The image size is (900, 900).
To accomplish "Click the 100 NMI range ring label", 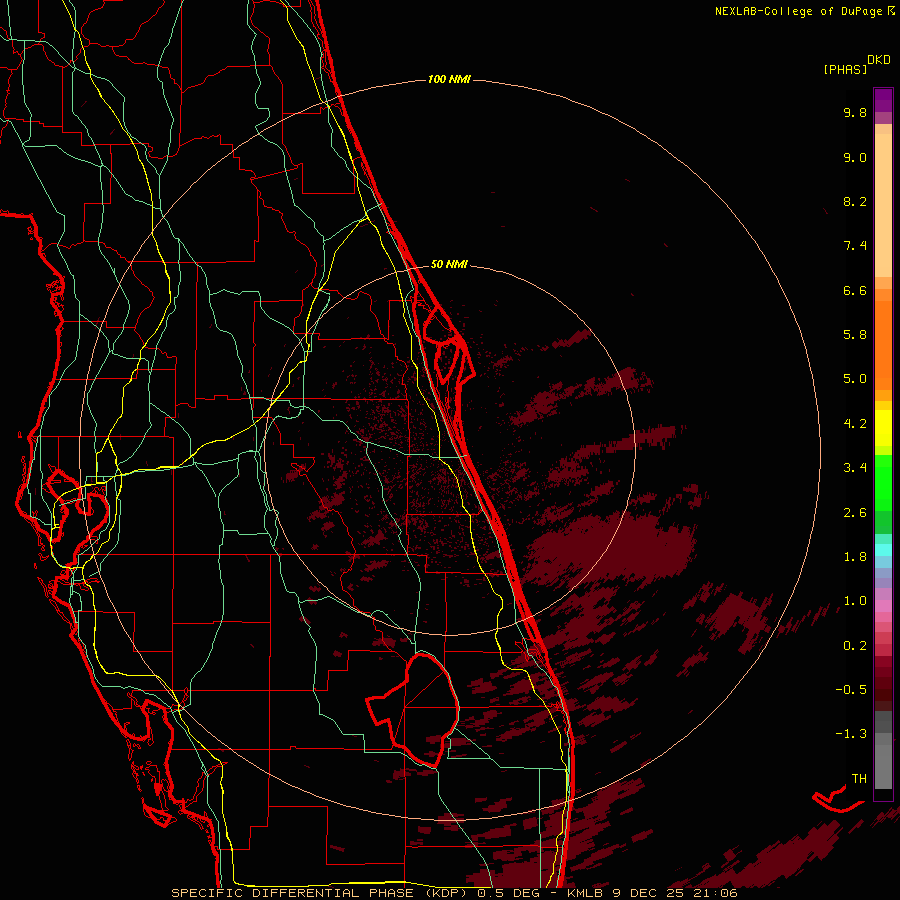I will click(449, 79).
